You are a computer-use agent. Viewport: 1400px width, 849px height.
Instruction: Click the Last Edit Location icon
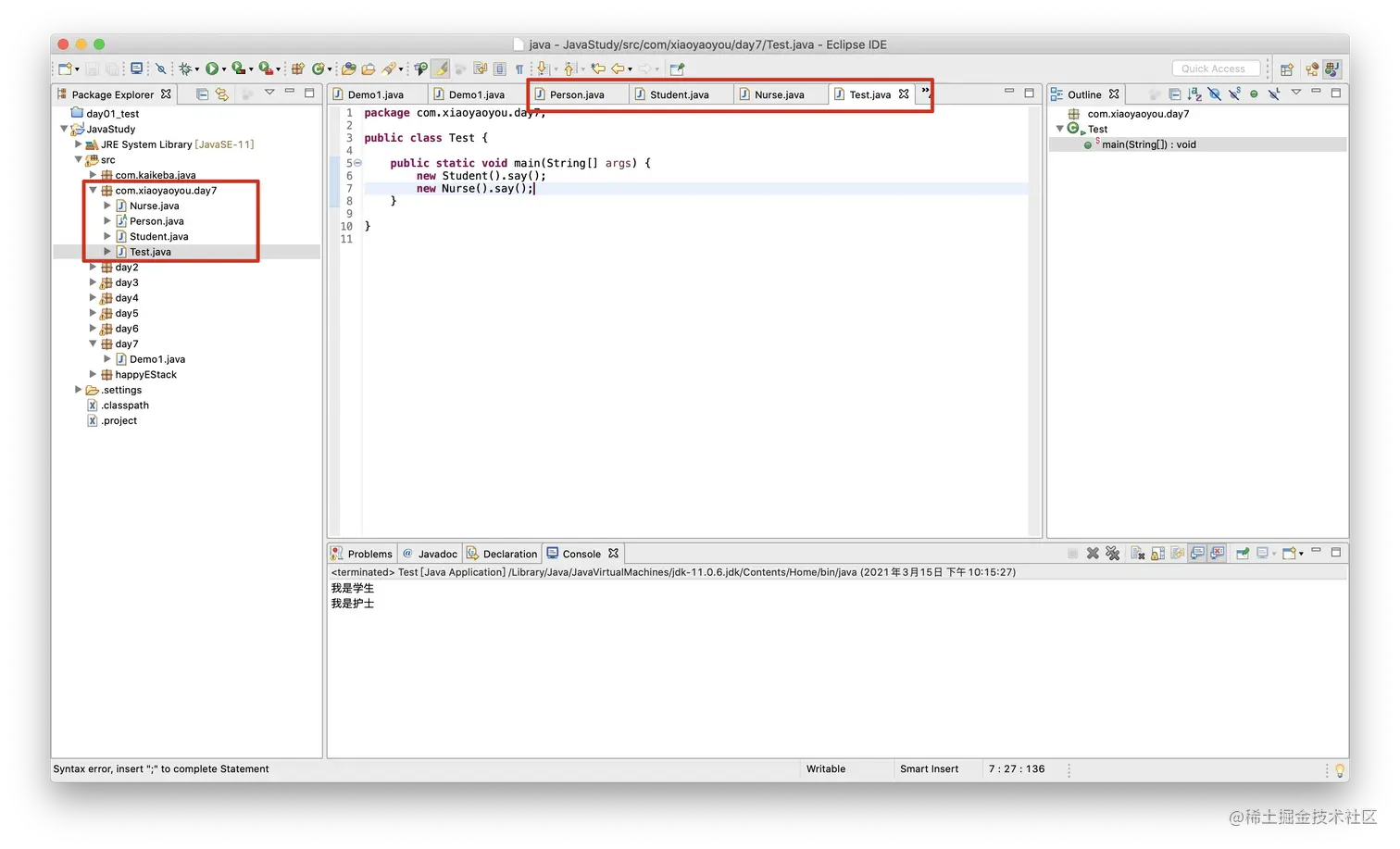598,69
